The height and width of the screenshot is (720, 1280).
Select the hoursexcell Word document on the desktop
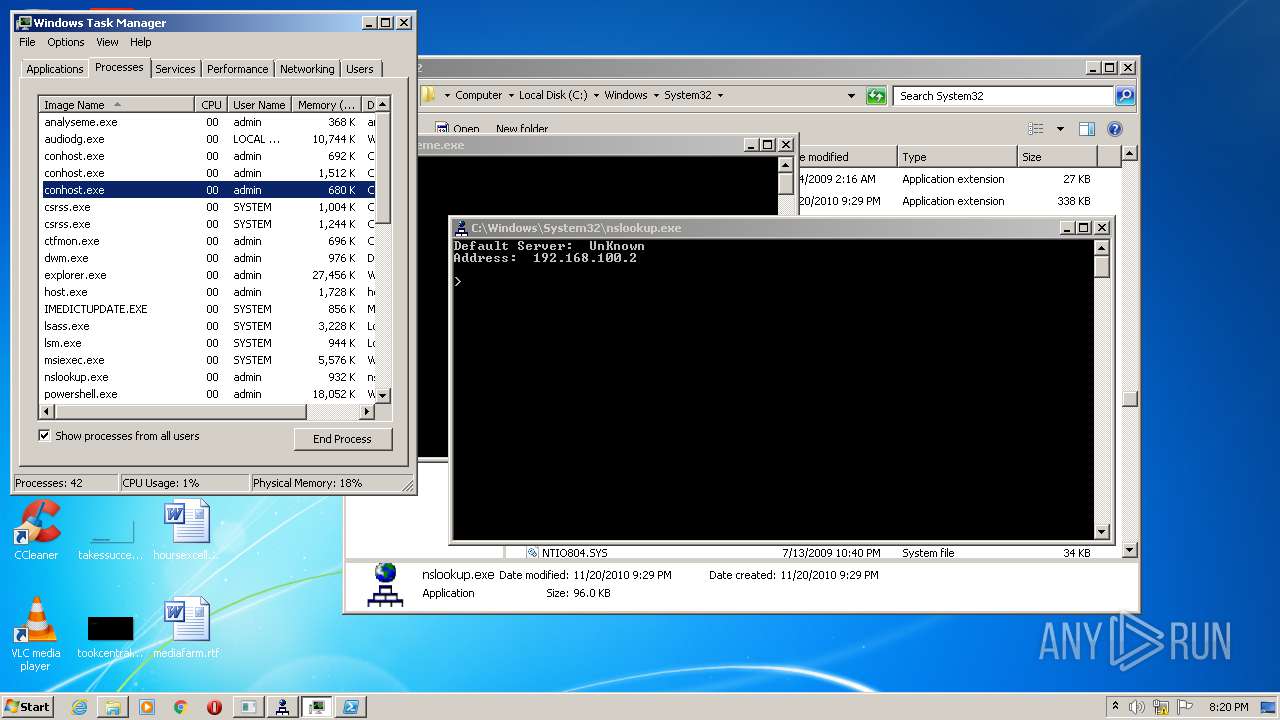click(x=186, y=530)
